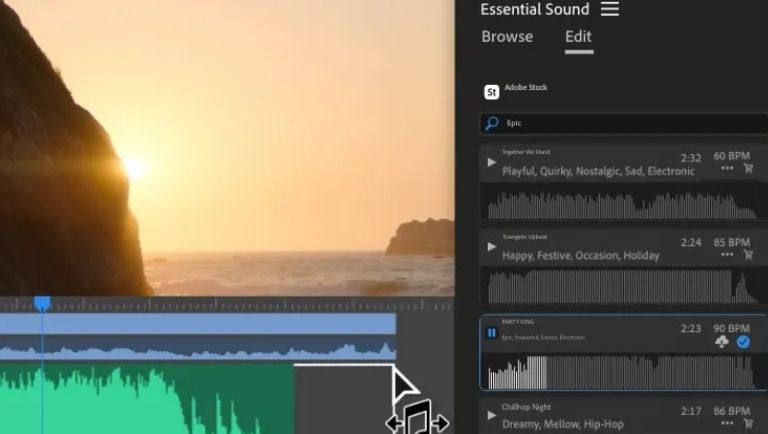Click the 2:24 duration
The height and width of the screenshot is (434, 768).
(691, 242)
